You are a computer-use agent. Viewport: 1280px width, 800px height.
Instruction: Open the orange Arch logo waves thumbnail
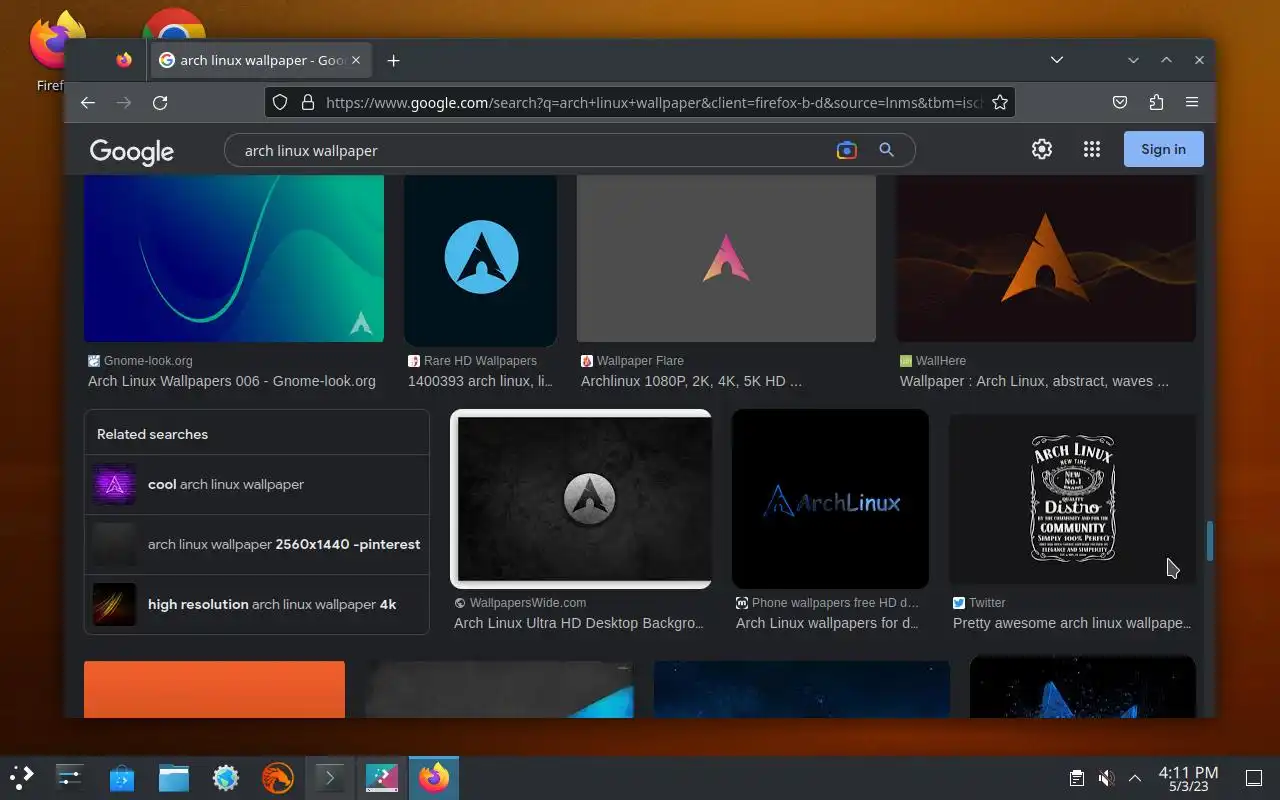[1046, 259]
